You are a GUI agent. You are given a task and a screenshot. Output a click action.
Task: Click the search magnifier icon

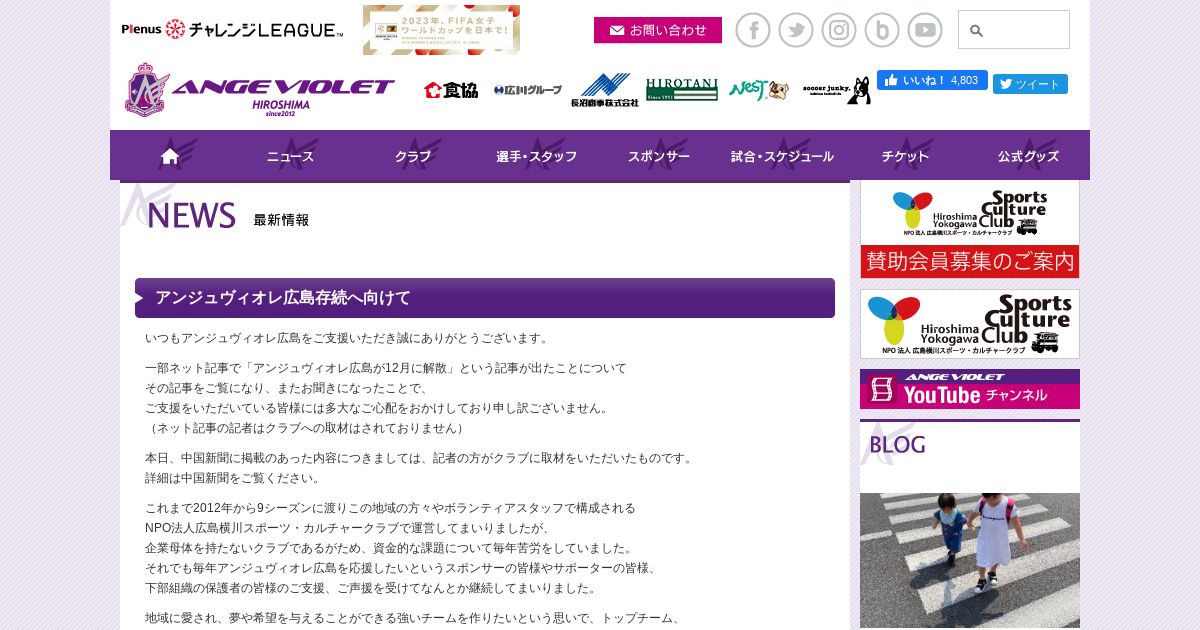[x=976, y=31]
